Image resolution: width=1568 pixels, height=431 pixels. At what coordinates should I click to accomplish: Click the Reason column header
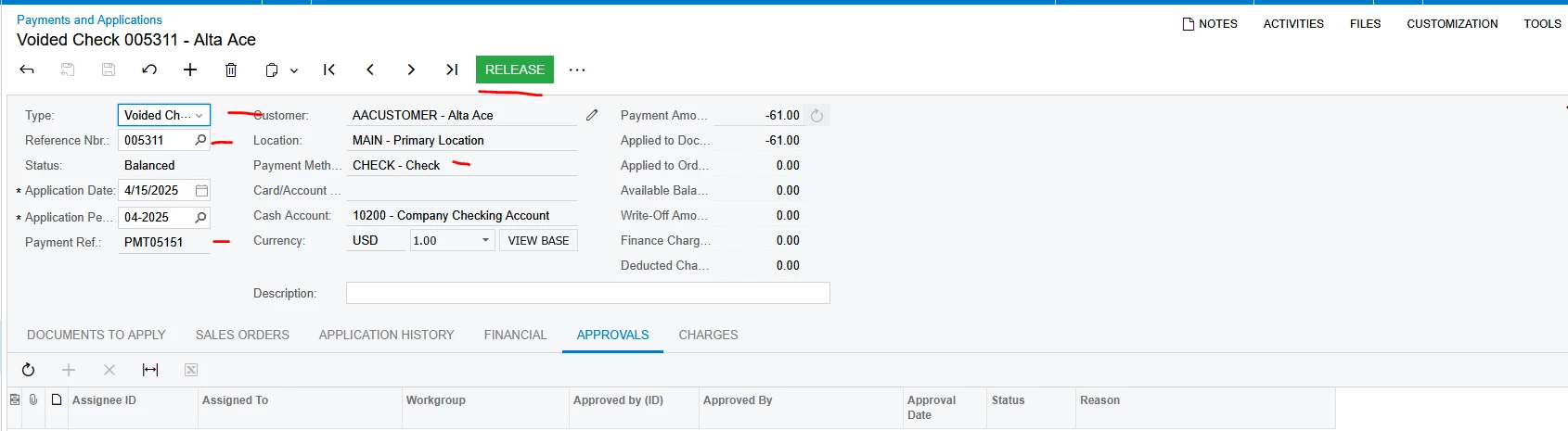(1205, 408)
